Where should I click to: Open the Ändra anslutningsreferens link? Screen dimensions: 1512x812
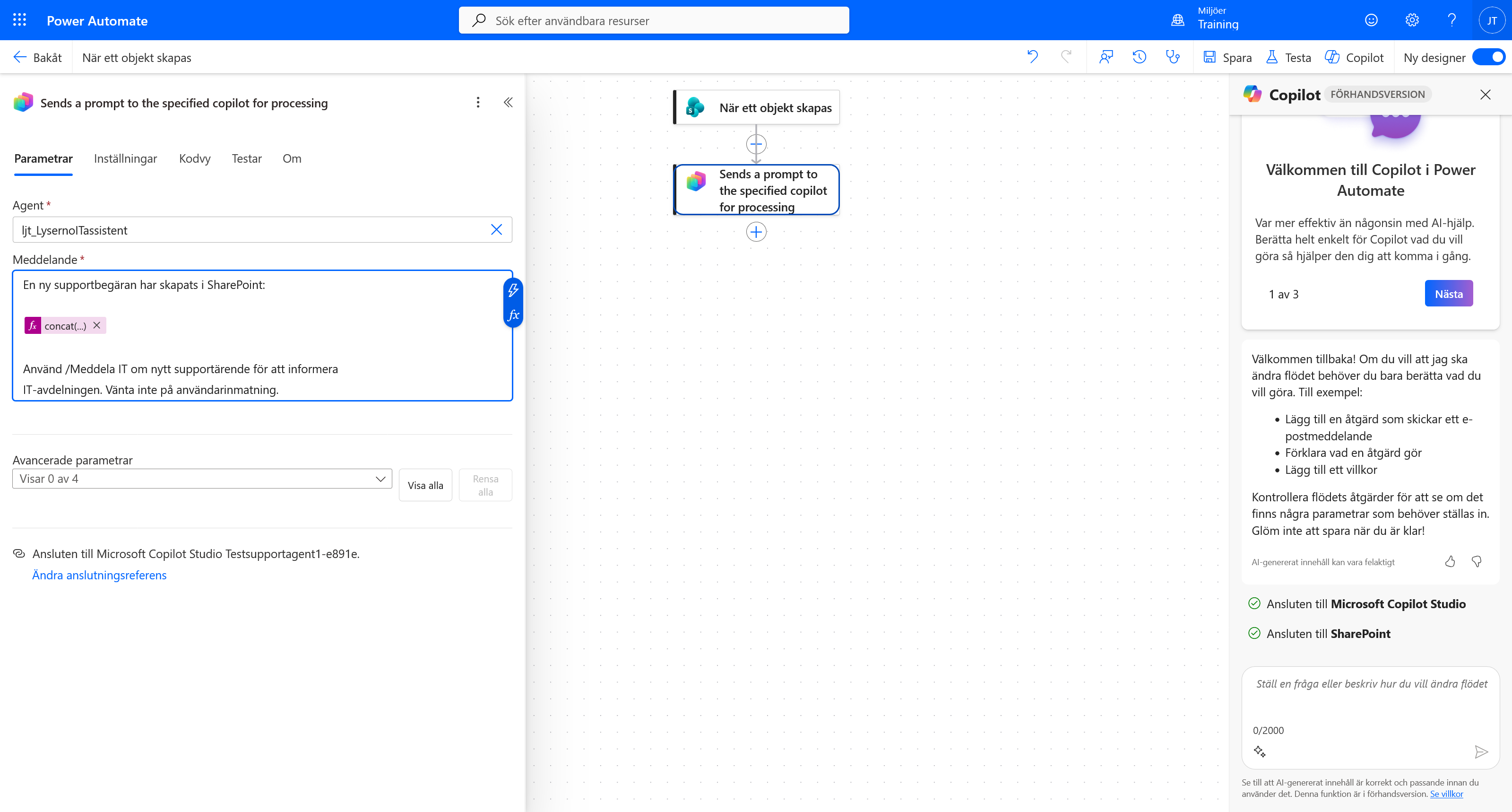[x=99, y=576]
